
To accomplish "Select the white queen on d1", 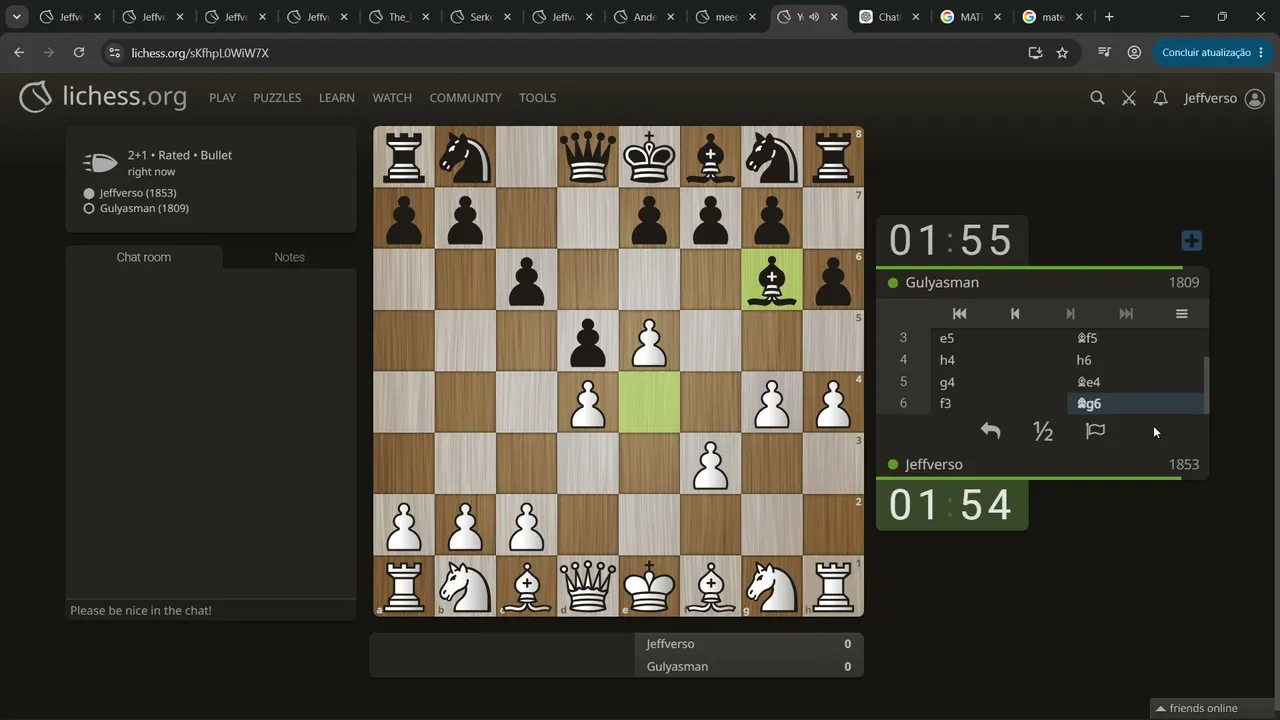I will click(588, 586).
